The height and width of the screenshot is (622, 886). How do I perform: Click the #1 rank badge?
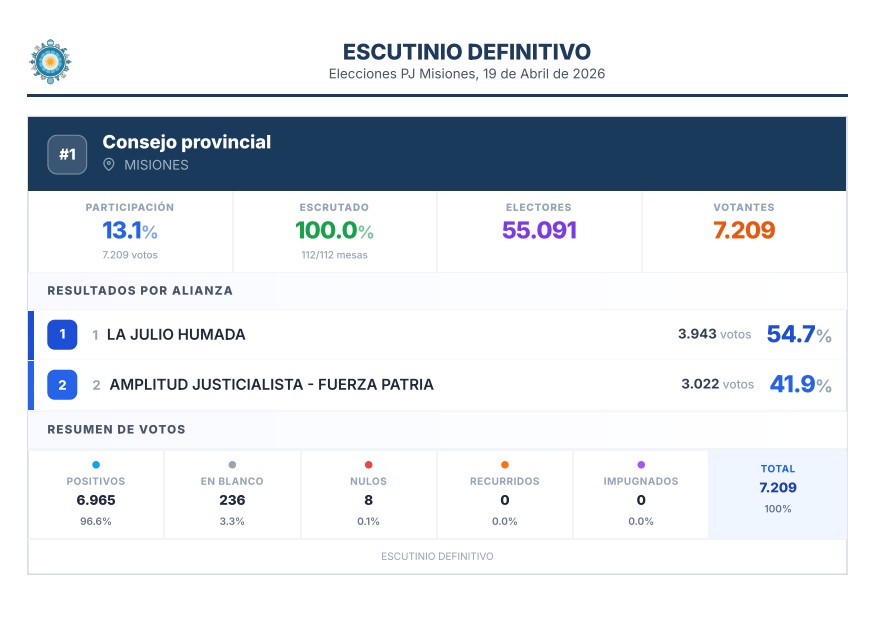point(67,154)
